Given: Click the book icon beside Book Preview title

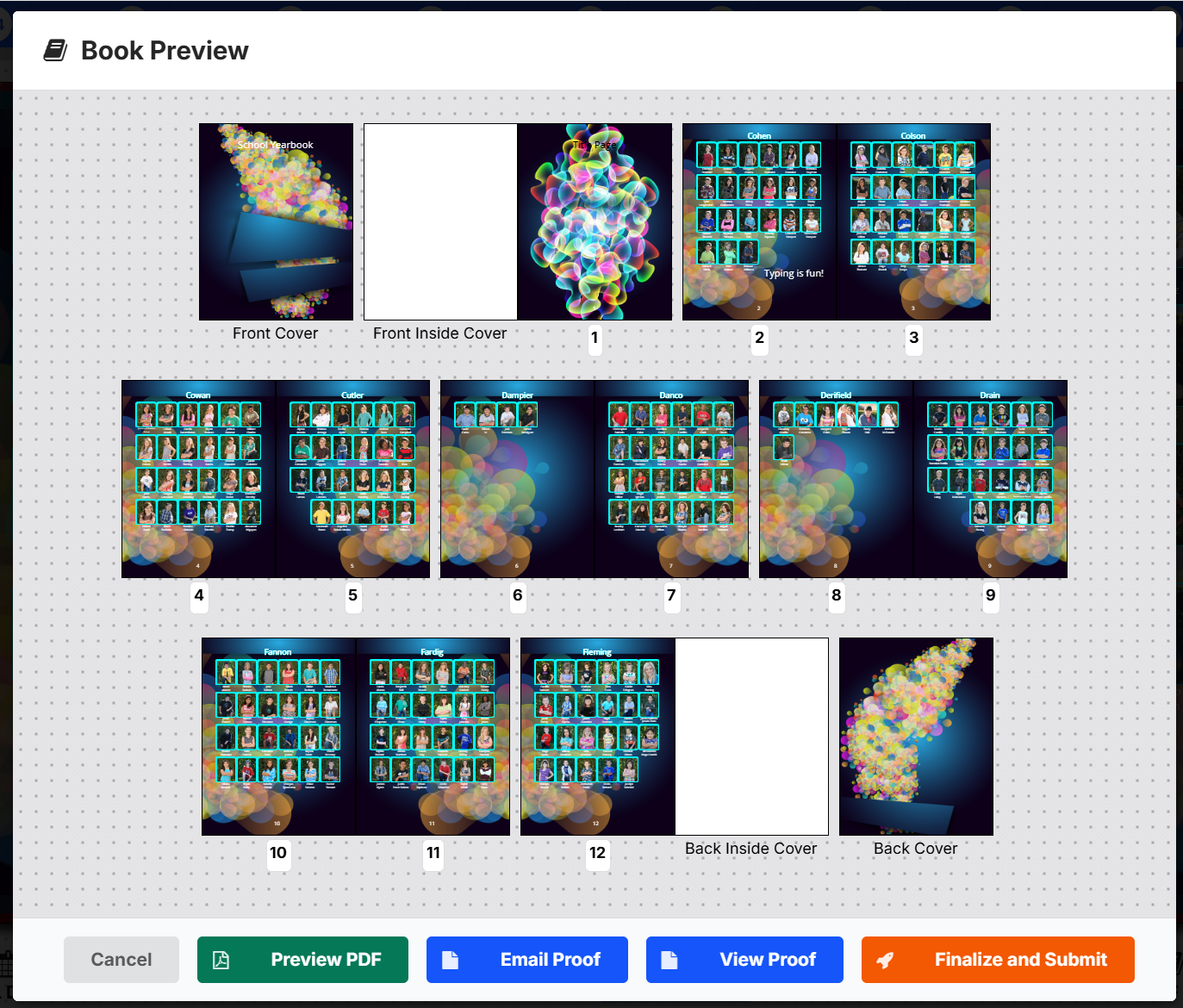Looking at the screenshot, I should point(55,51).
